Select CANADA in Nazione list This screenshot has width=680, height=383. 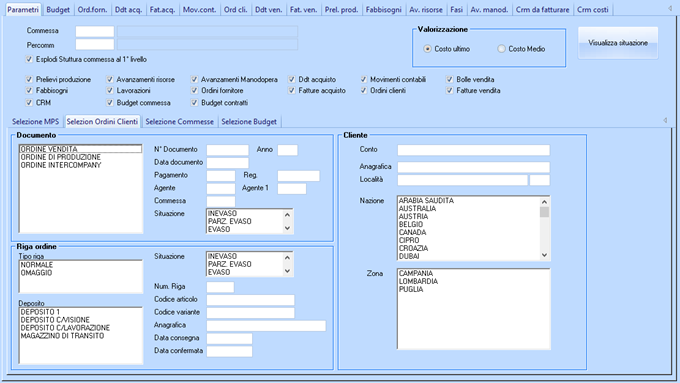[468, 232]
